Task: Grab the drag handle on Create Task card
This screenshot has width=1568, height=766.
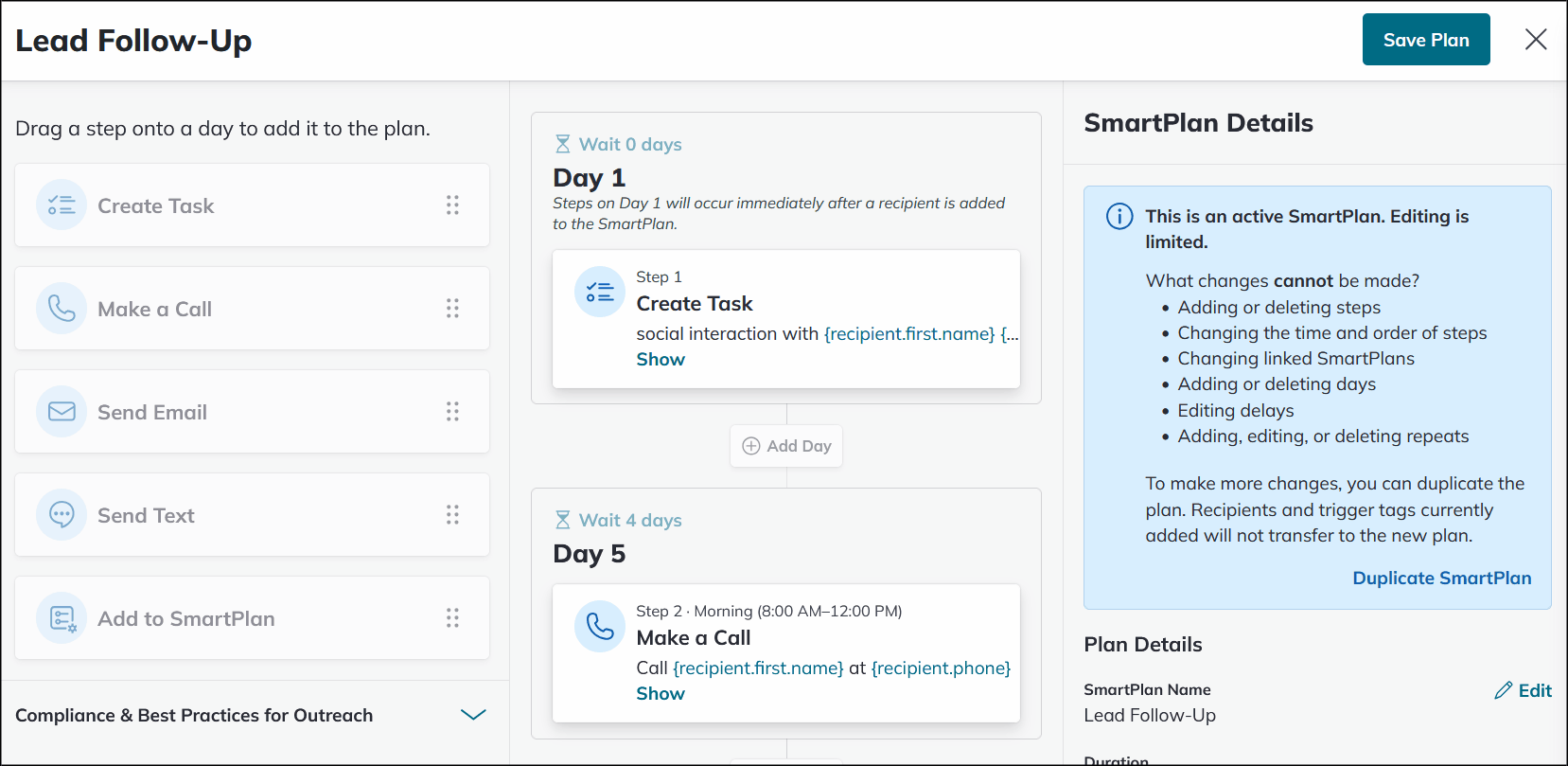Action: pyautogui.click(x=452, y=205)
